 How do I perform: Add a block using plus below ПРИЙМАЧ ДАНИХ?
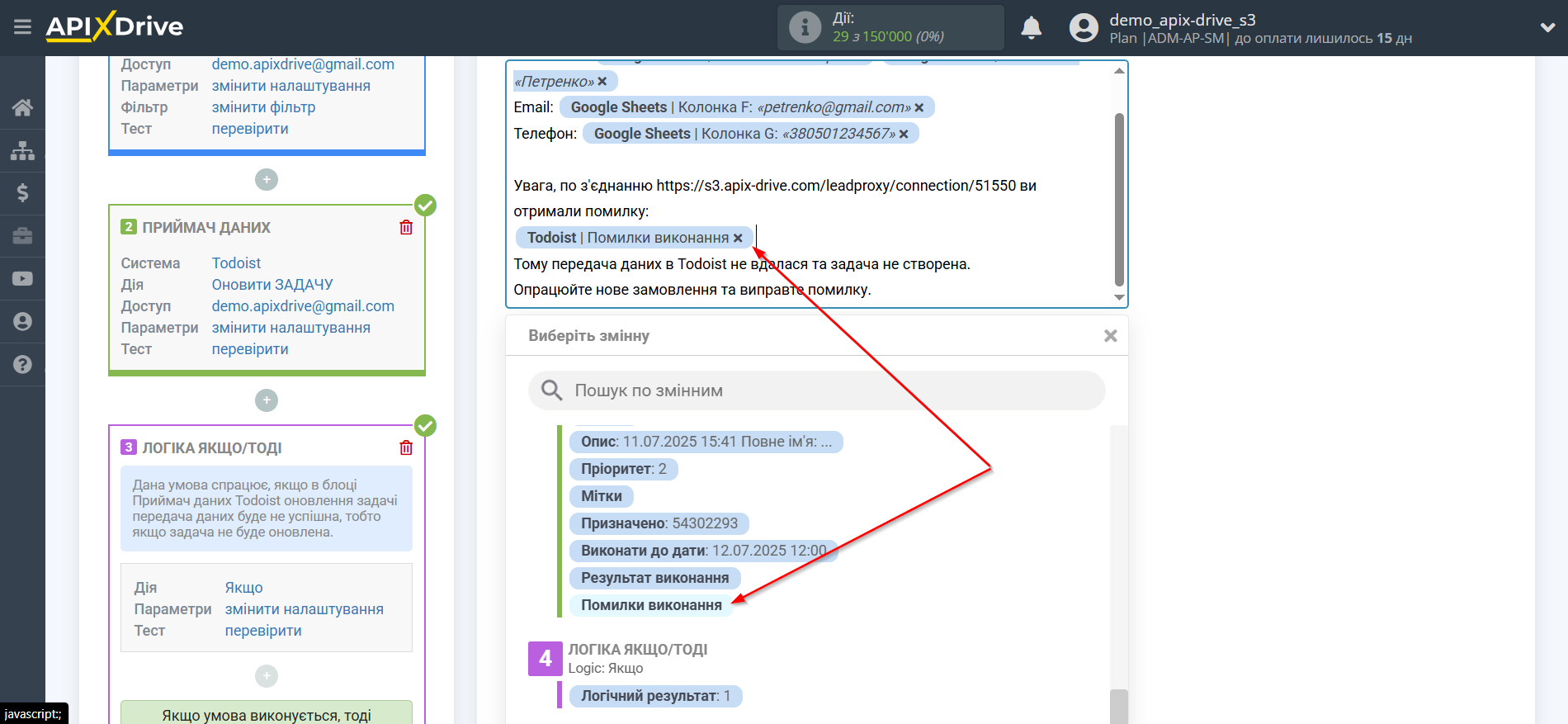tap(267, 400)
